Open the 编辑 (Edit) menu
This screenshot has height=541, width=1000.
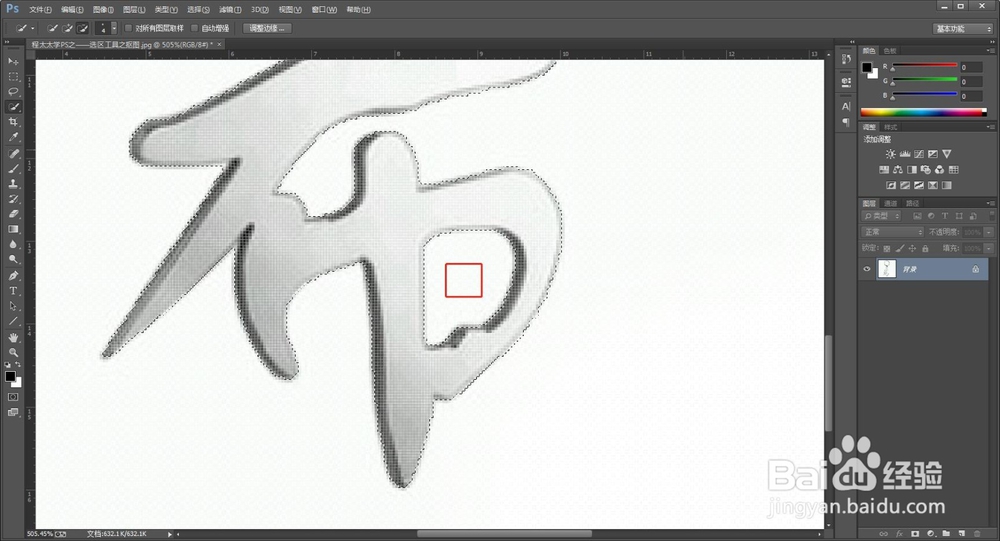click(x=72, y=10)
